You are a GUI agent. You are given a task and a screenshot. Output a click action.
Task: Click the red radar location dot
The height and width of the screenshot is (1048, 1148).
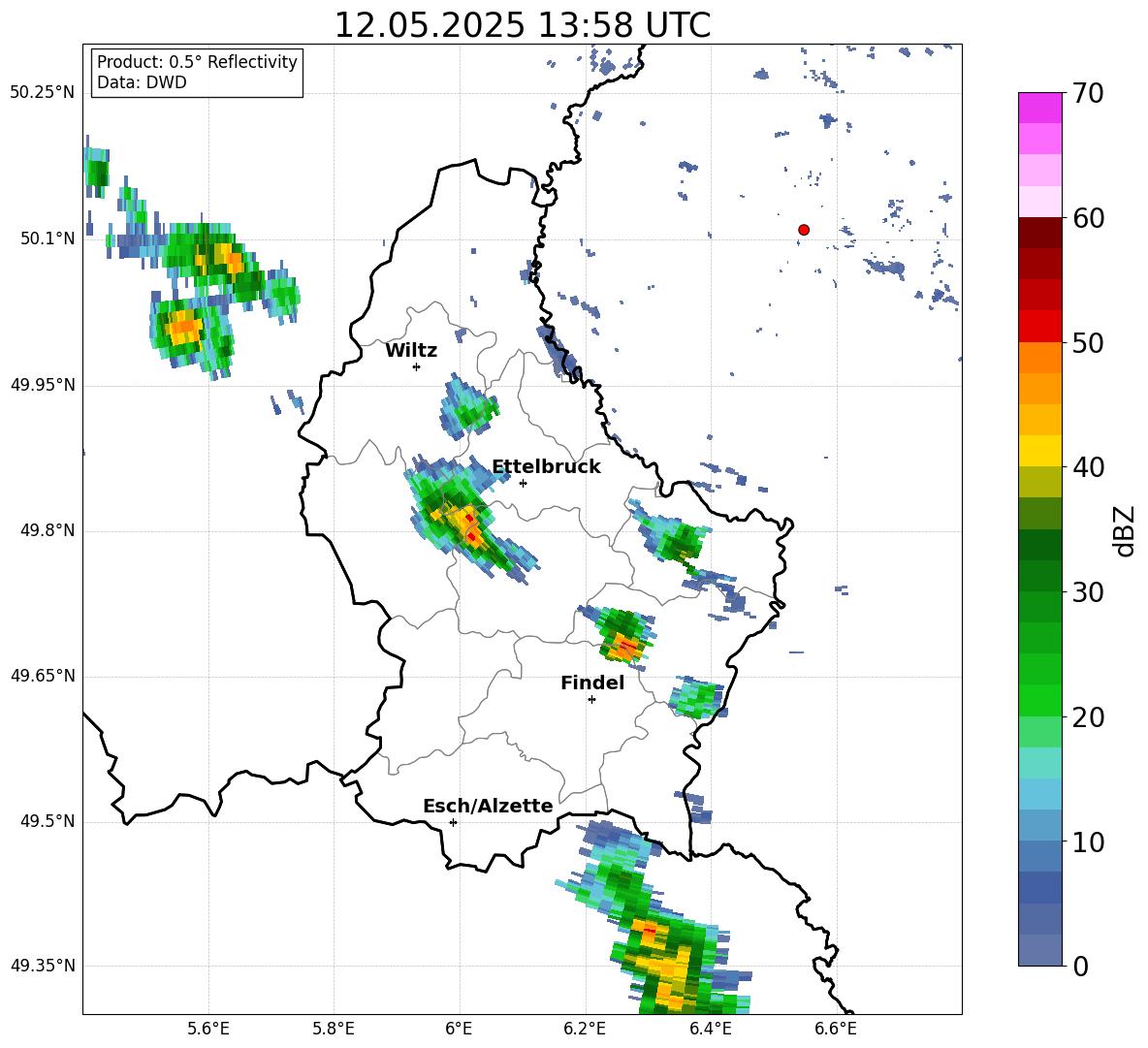(x=804, y=230)
